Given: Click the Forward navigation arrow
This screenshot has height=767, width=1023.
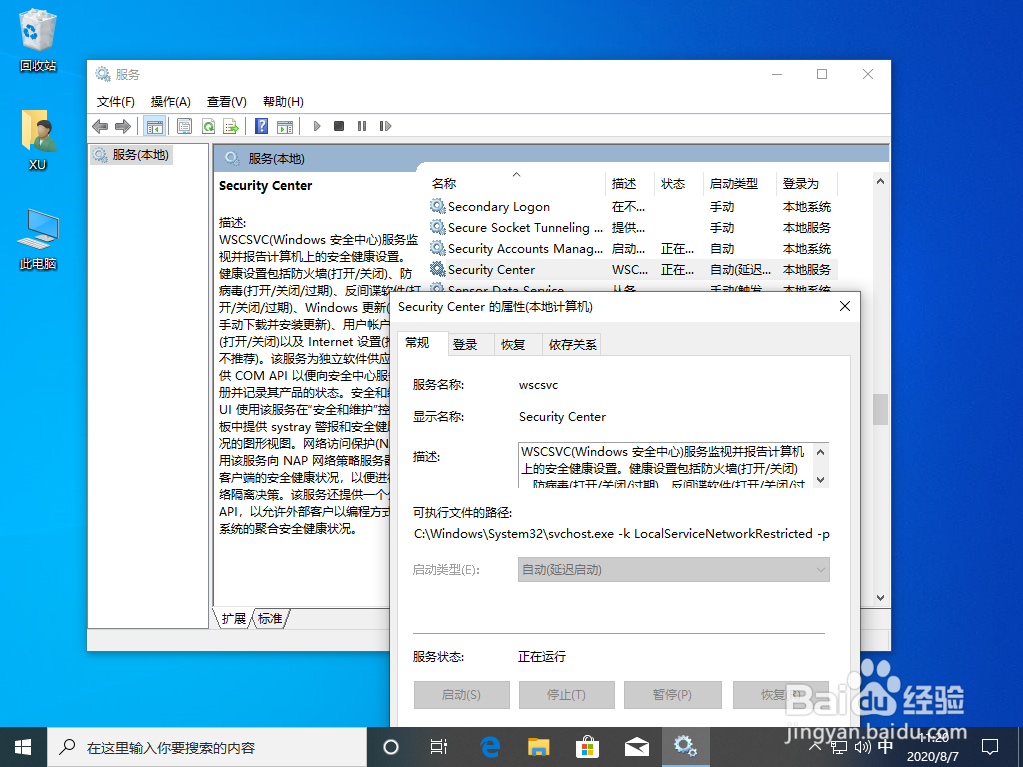Looking at the screenshot, I should tap(124, 126).
